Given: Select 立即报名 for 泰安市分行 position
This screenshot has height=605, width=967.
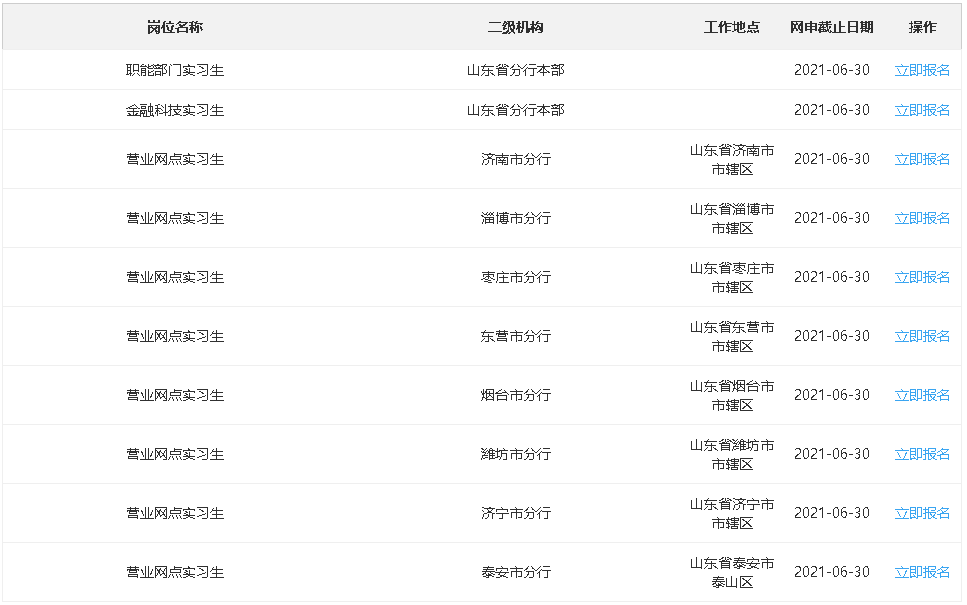Looking at the screenshot, I should [x=922, y=572].
